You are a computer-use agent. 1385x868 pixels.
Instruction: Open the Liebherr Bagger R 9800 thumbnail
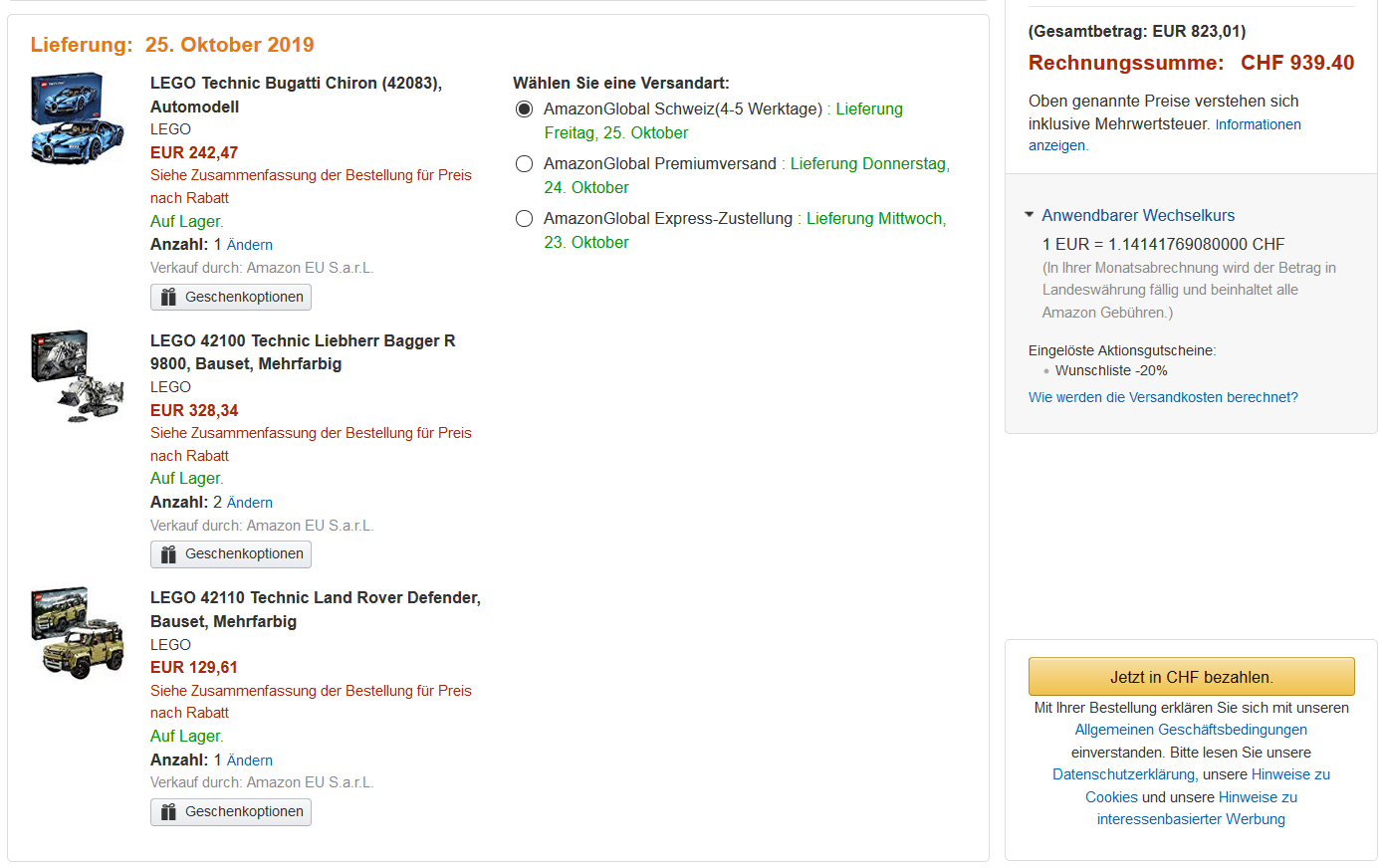click(78, 376)
